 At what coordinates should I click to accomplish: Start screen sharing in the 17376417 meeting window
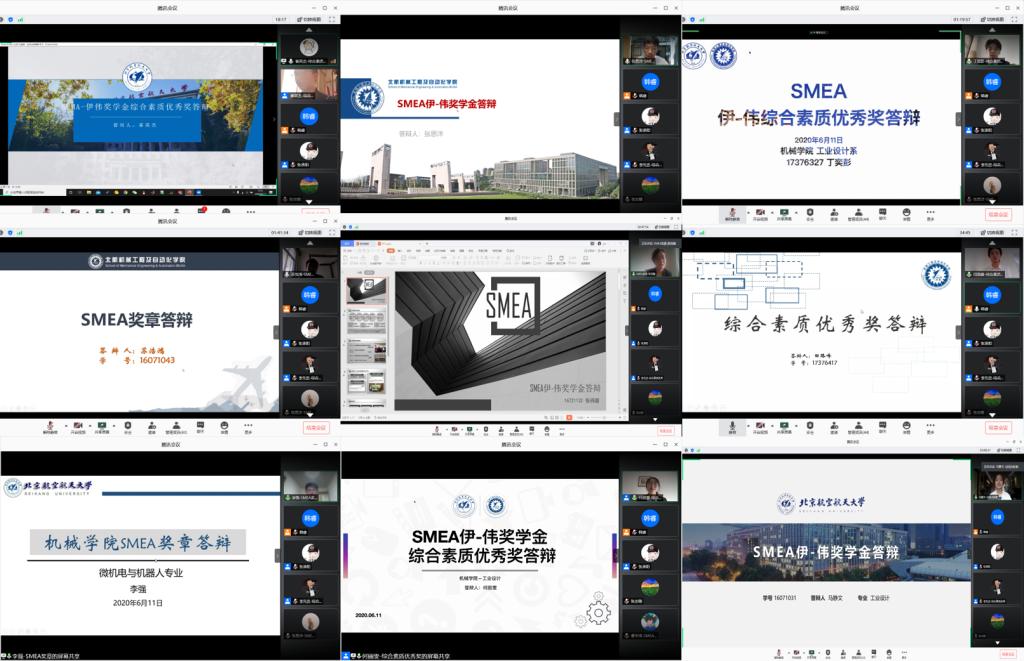point(784,427)
